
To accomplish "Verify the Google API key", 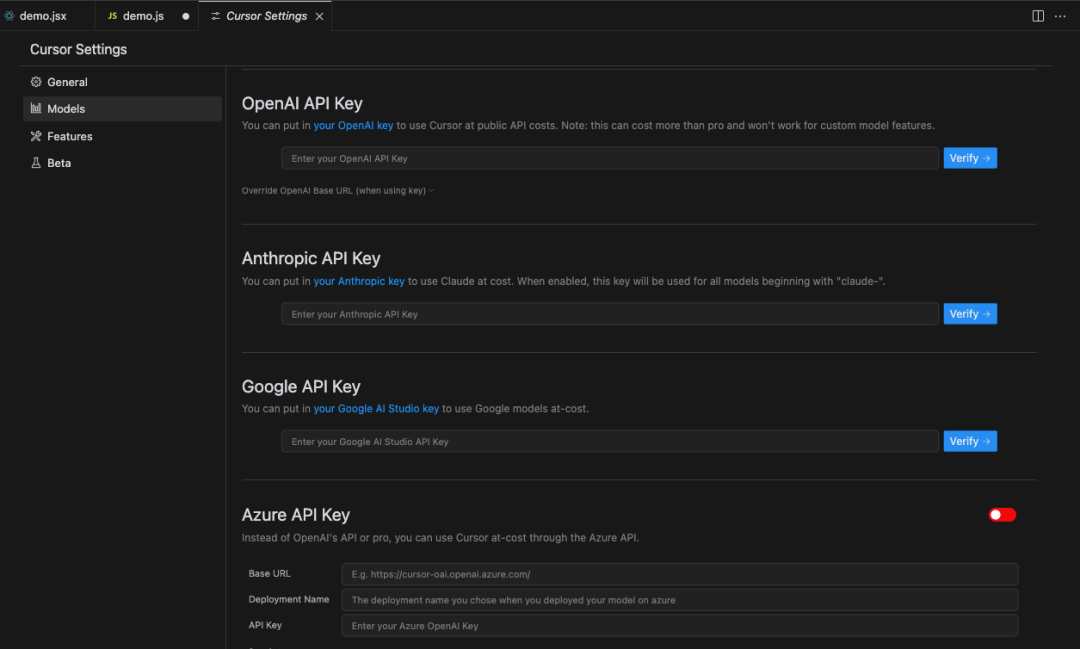I will [x=970, y=442].
